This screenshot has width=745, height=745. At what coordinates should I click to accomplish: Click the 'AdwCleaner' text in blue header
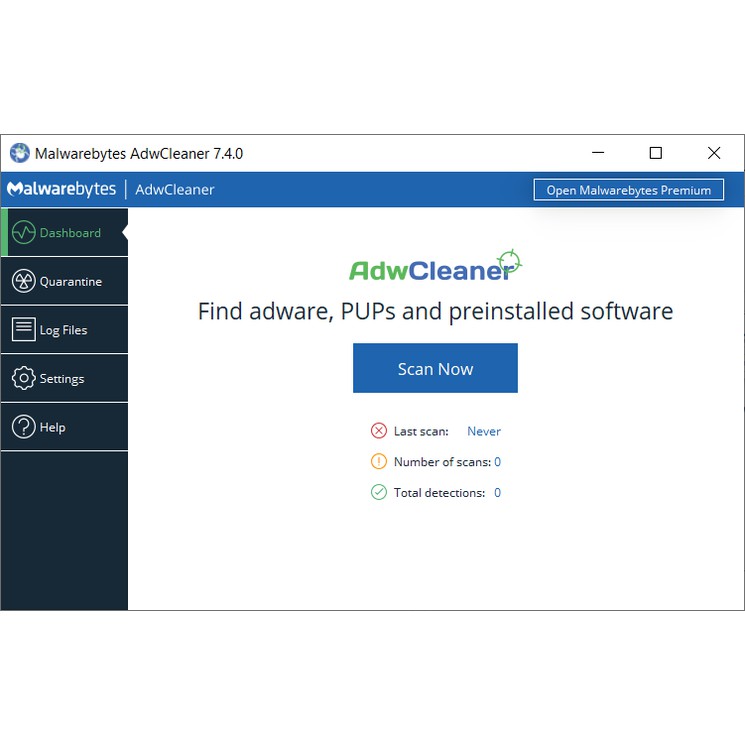pos(175,190)
